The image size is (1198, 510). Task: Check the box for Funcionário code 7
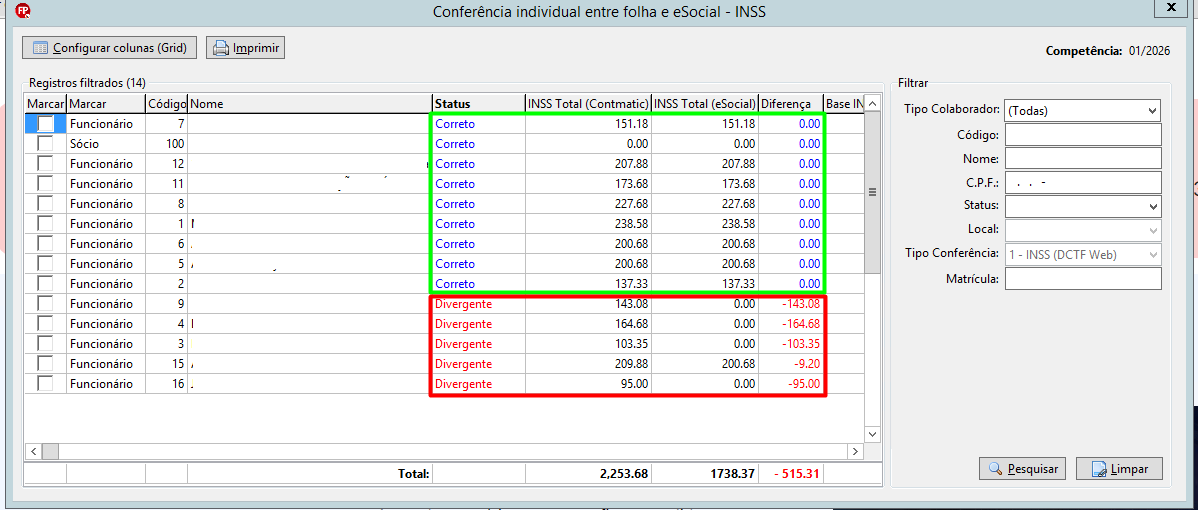click(46, 123)
